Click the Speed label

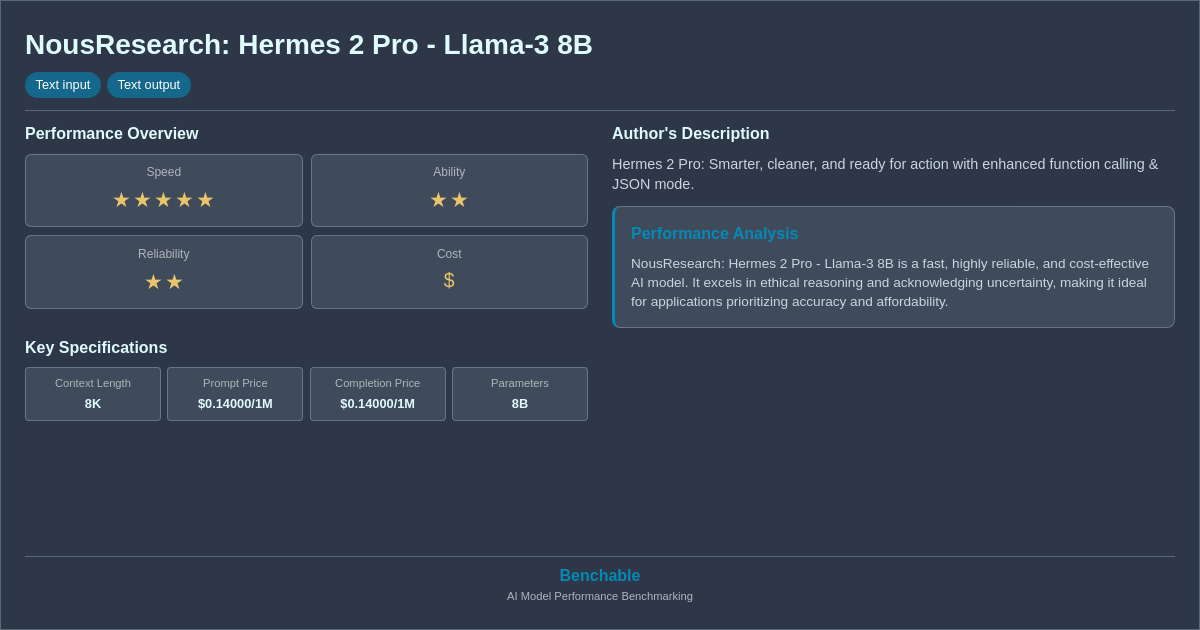[x=164, y=172]
